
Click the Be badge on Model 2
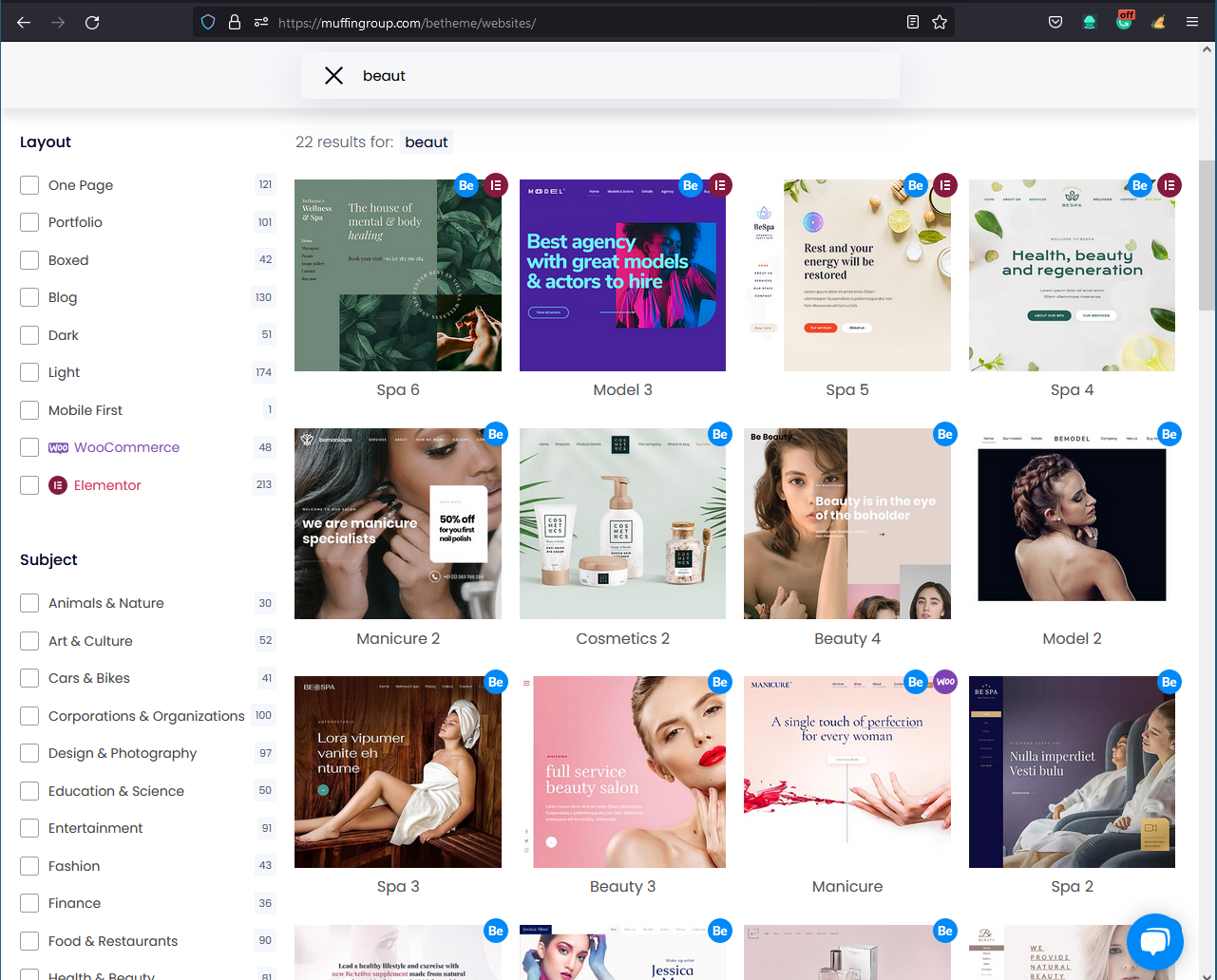[1169, 434]
